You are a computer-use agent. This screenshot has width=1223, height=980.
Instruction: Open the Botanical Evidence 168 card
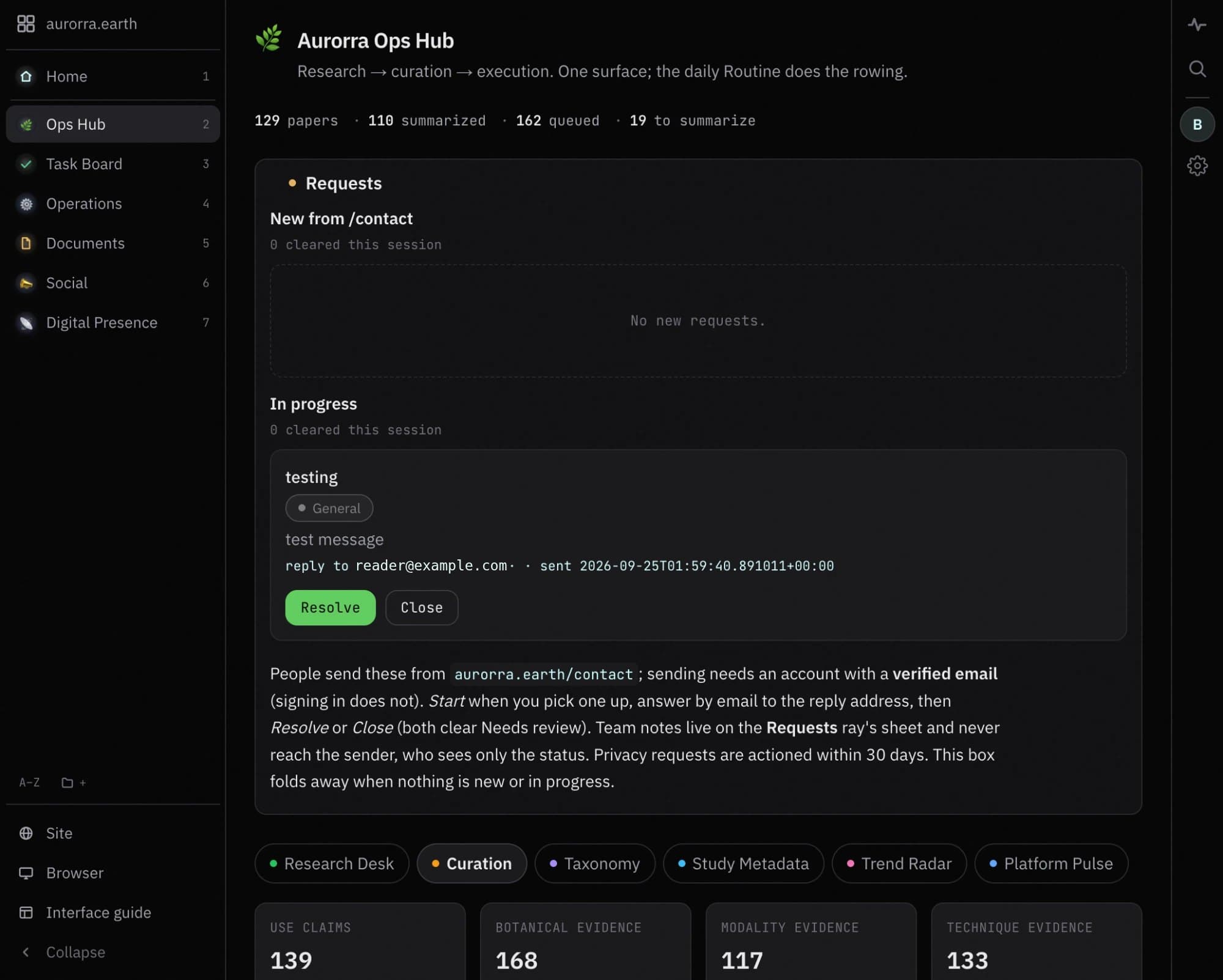[x=585, y=941]
